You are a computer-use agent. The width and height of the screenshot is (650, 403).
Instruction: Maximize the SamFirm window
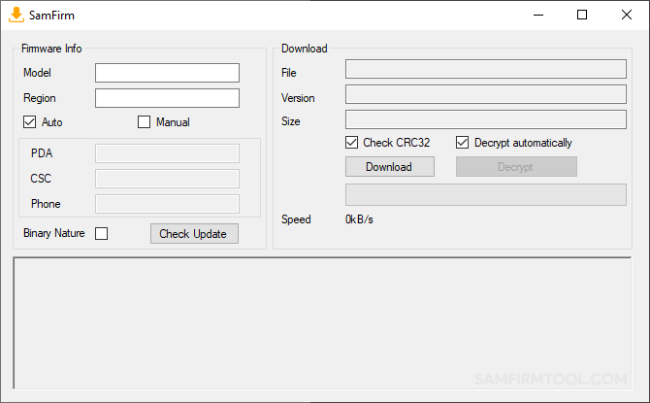[x=582, y=15]
